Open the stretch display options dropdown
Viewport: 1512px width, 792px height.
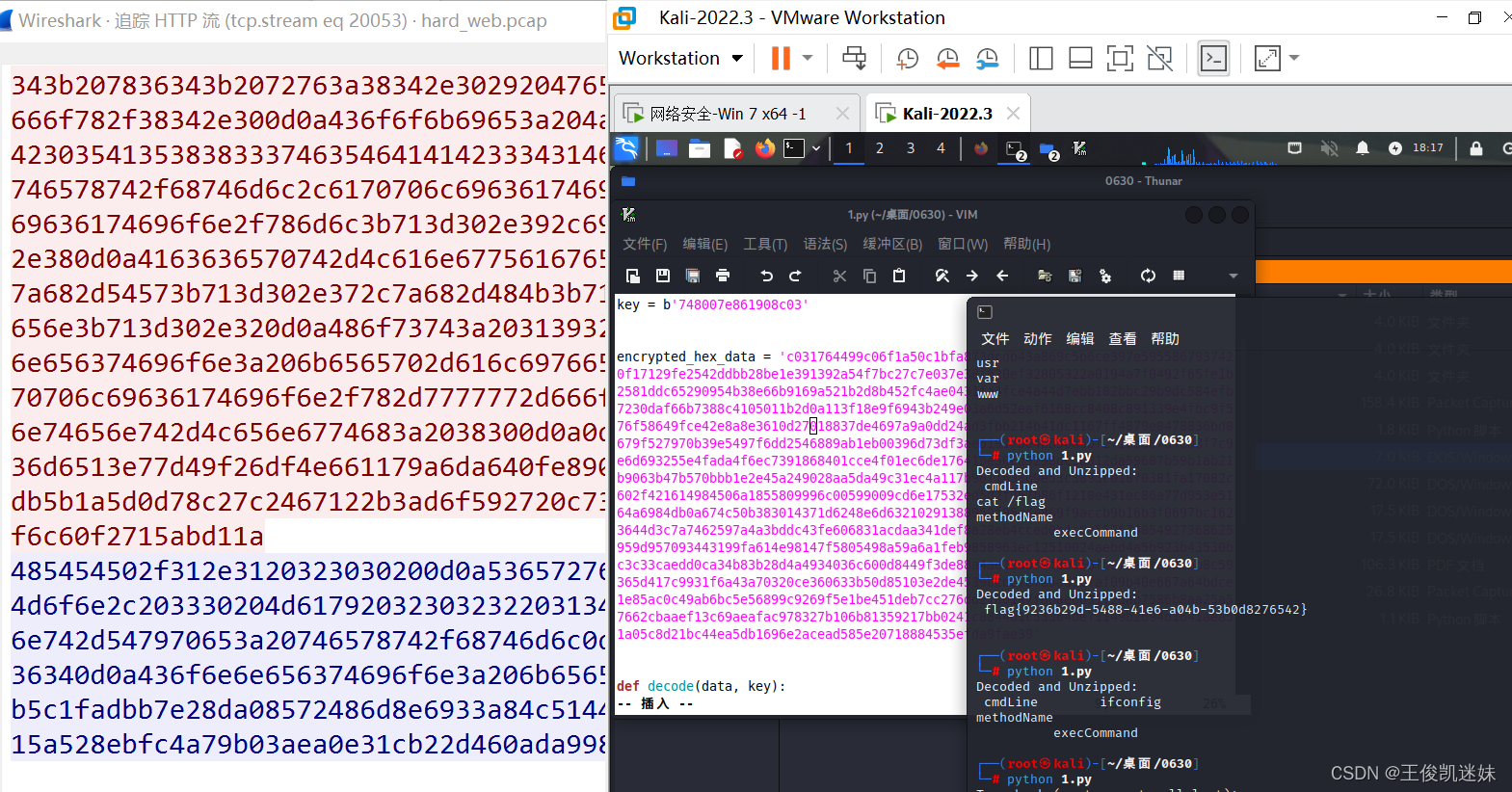click(1294, 59)
